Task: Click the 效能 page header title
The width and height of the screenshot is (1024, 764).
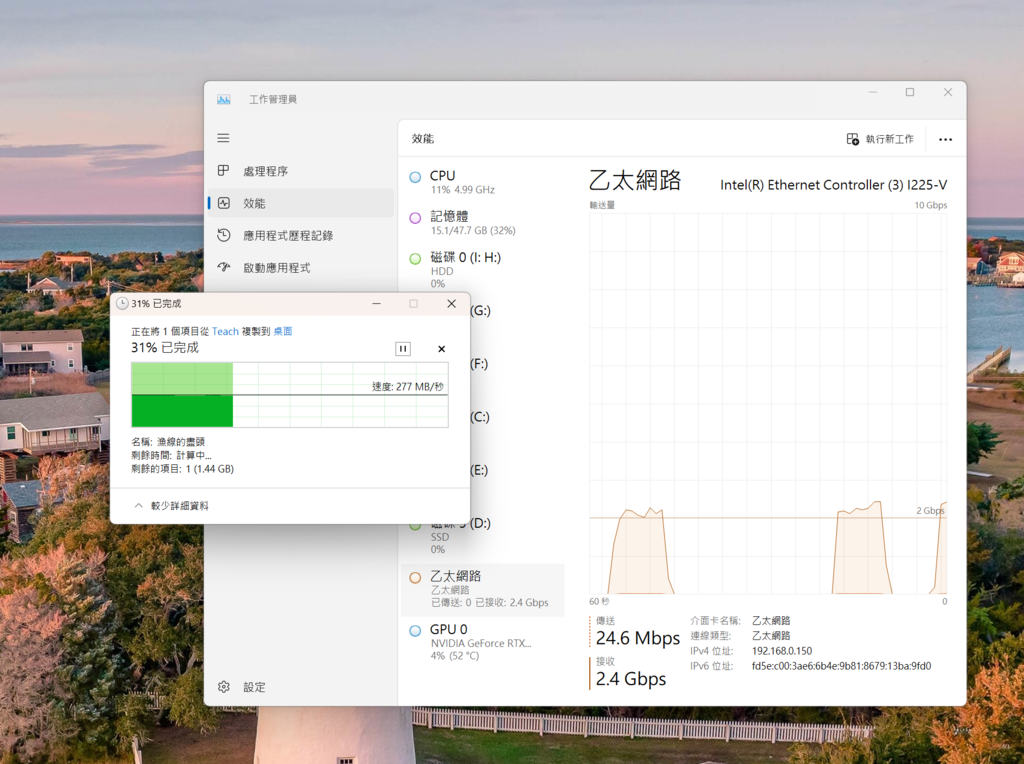Action: tap(423, 138)
